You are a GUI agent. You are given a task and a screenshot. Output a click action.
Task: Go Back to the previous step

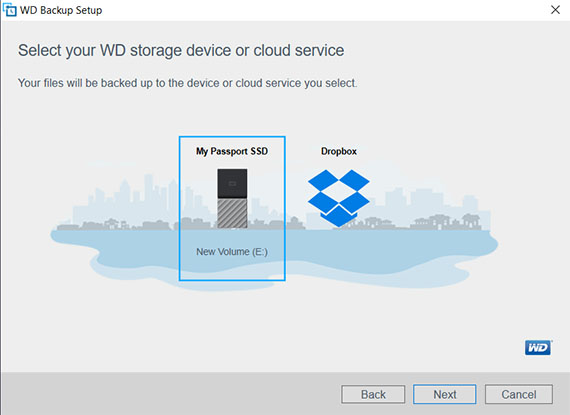373,394
